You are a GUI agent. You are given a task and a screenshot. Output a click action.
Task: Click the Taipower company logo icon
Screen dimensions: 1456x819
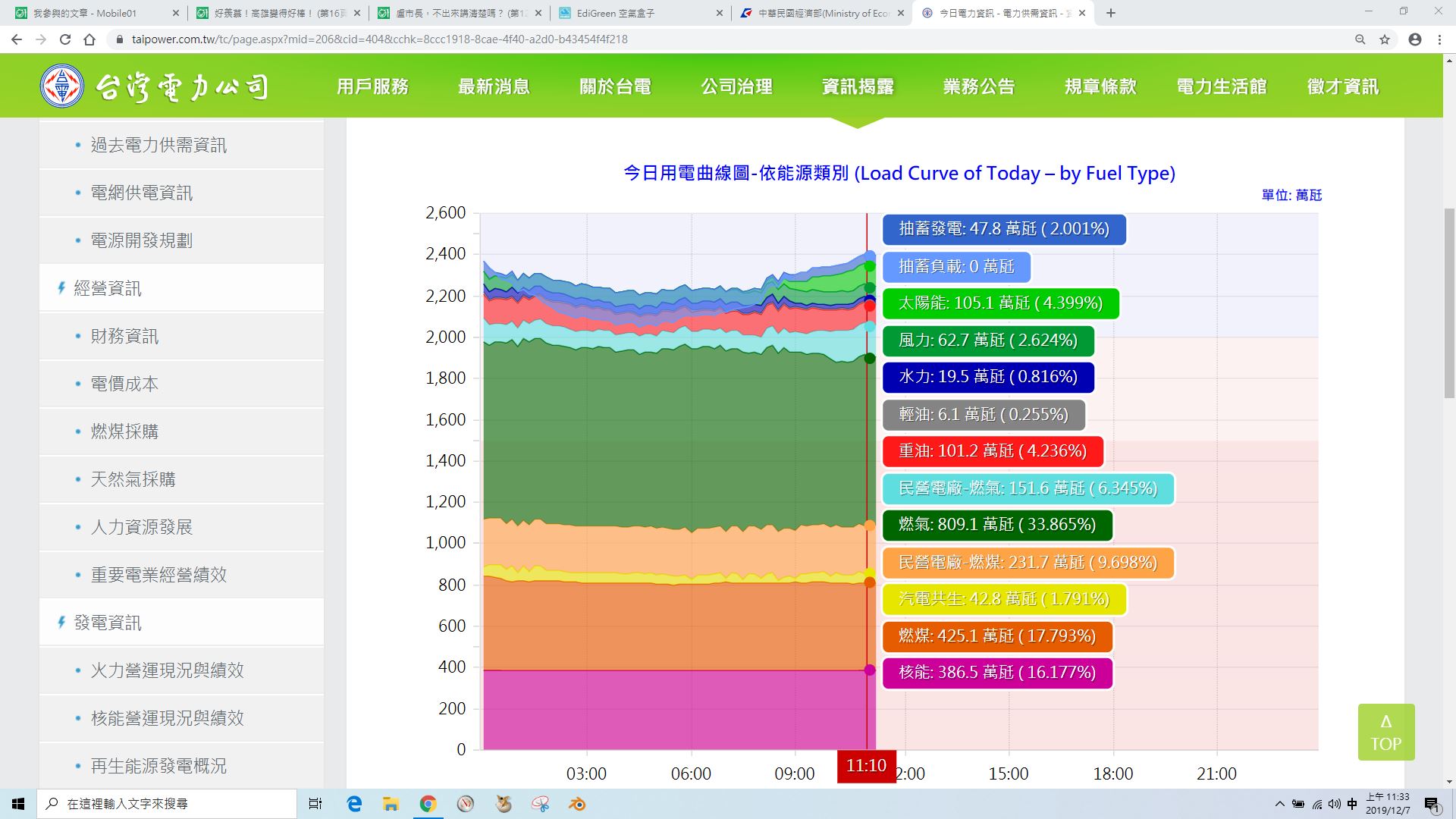pyautogui.click(x=62, y=86)
